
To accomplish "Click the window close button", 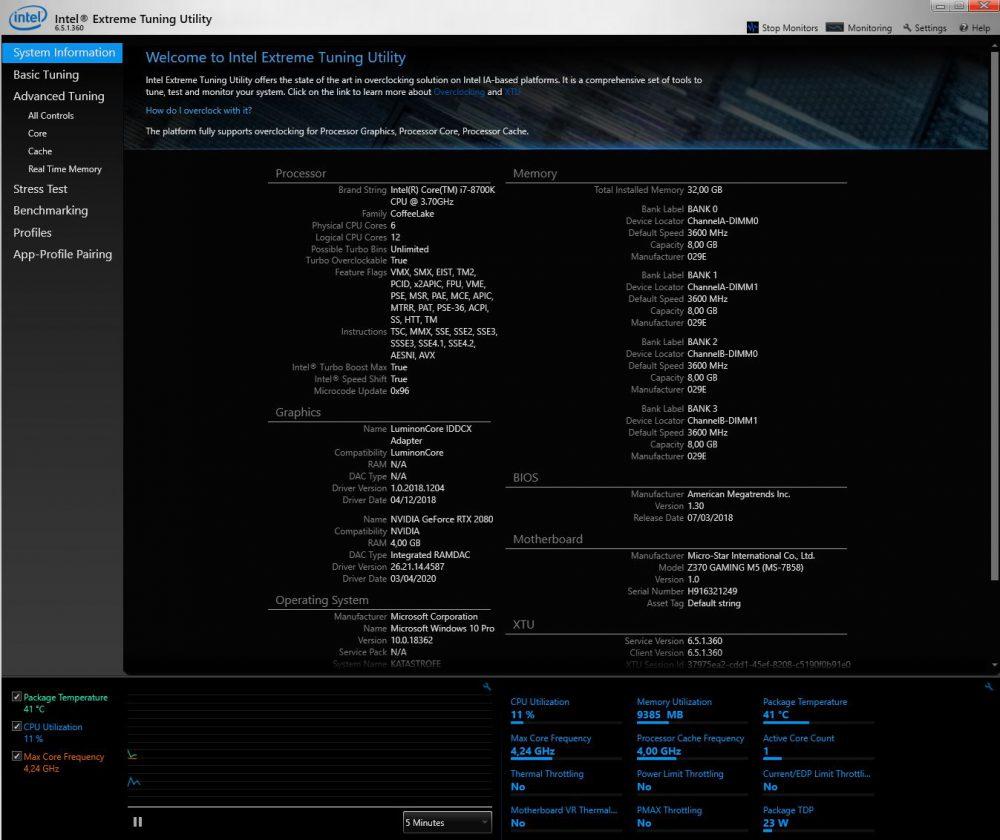I will pos(983,6).
